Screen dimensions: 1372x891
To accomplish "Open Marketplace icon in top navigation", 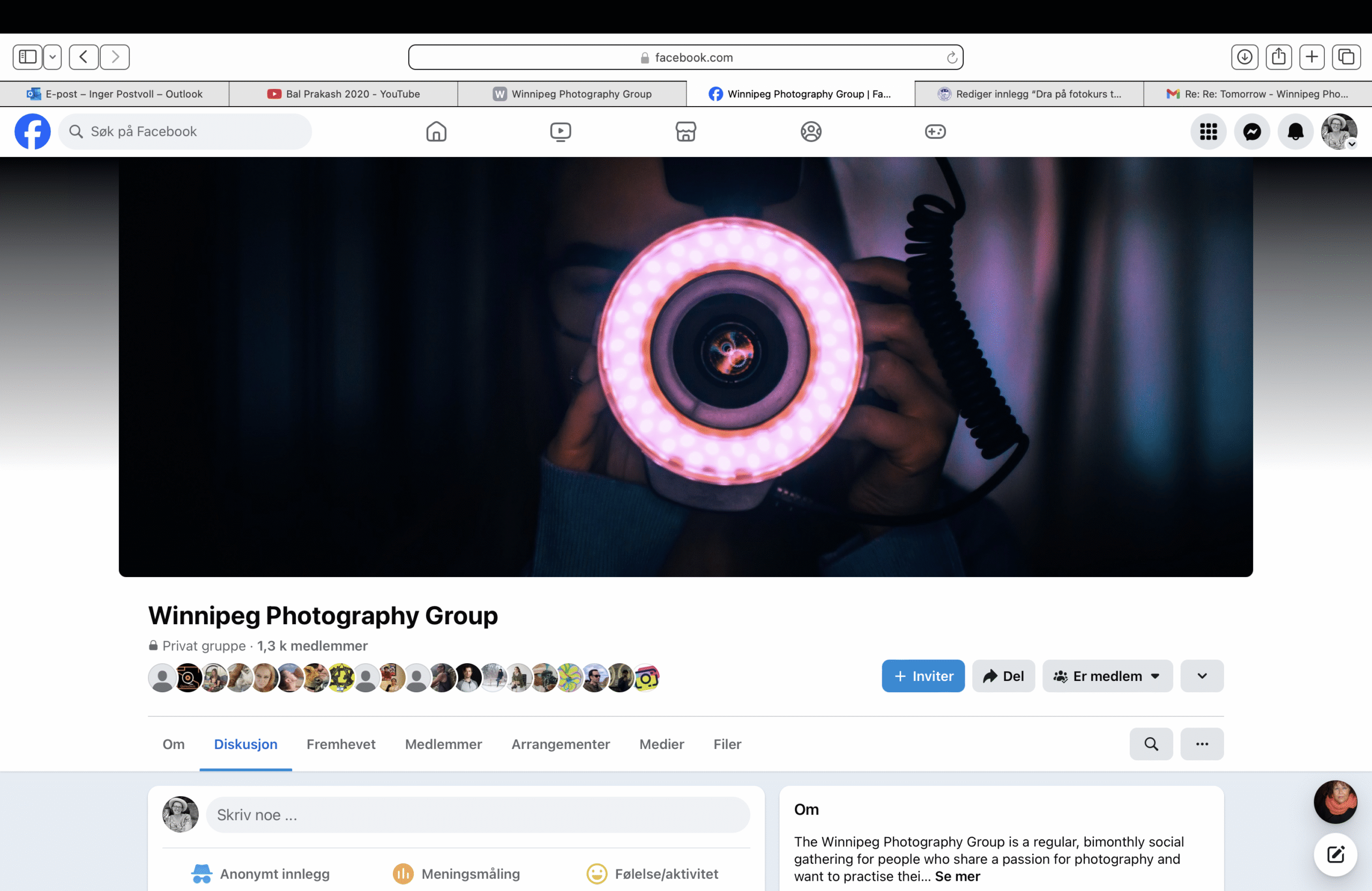I will pyautogui.click(x=685, y=131).
